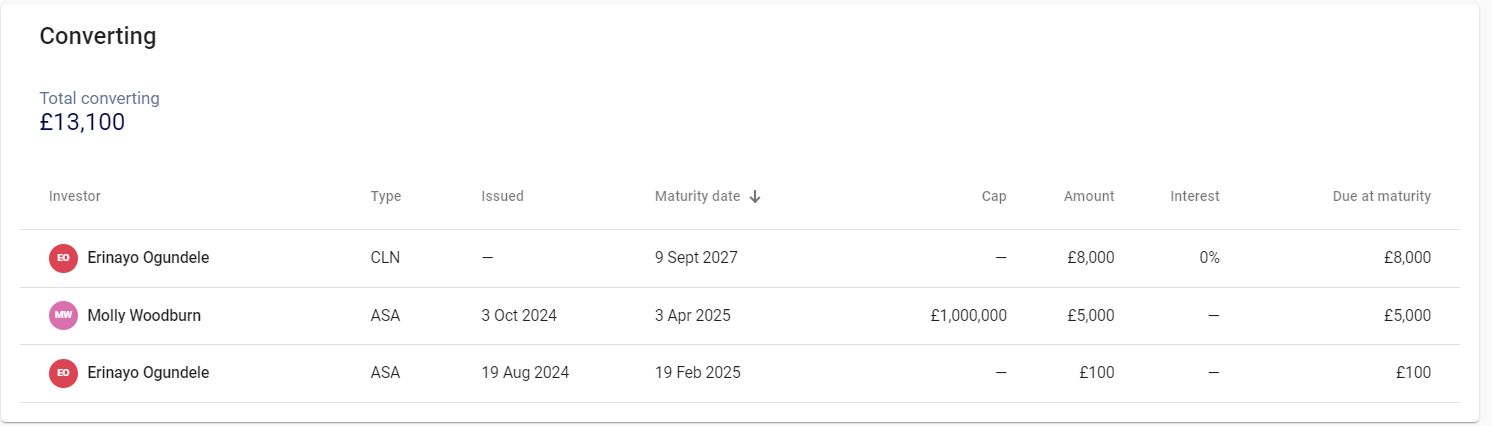The height and width of the screenshot is (426, 1492).
Task: Open Erinayo Ogundele name in CLN row
Action: 148,258
